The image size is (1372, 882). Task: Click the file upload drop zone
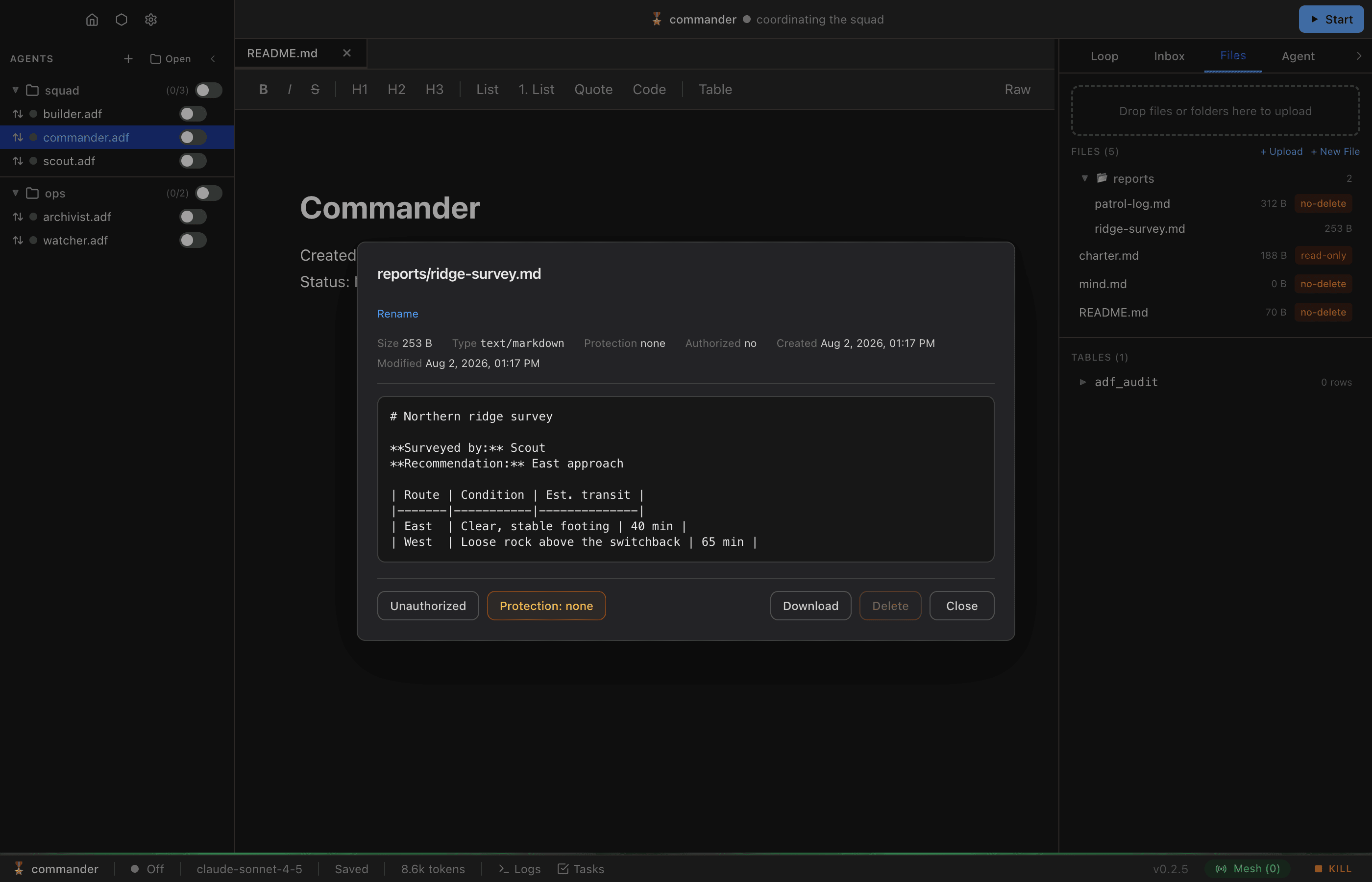[1215, 111]
